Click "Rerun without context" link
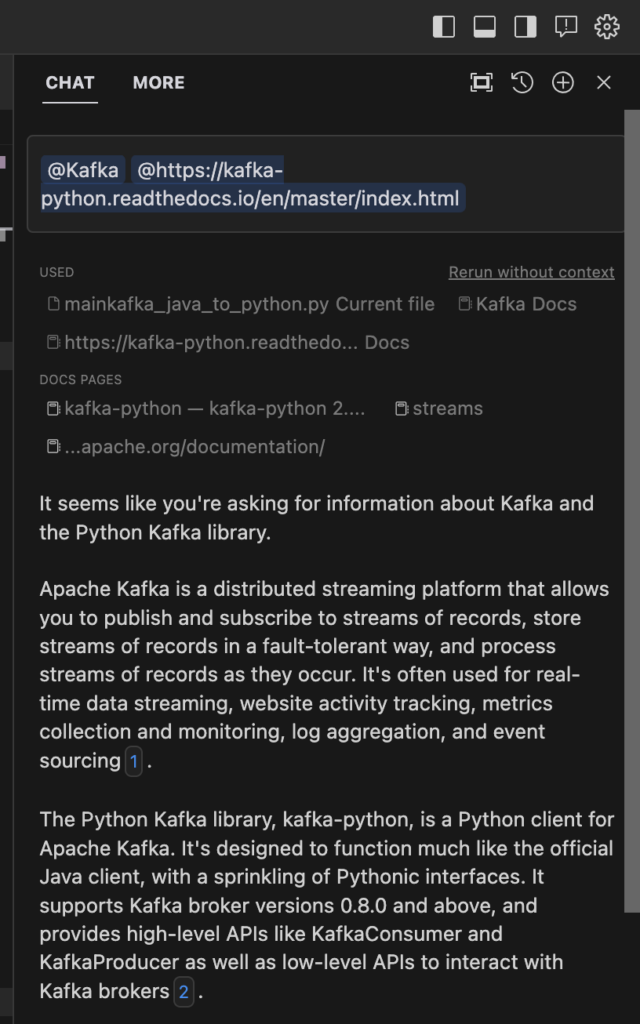 coord(531,272)
